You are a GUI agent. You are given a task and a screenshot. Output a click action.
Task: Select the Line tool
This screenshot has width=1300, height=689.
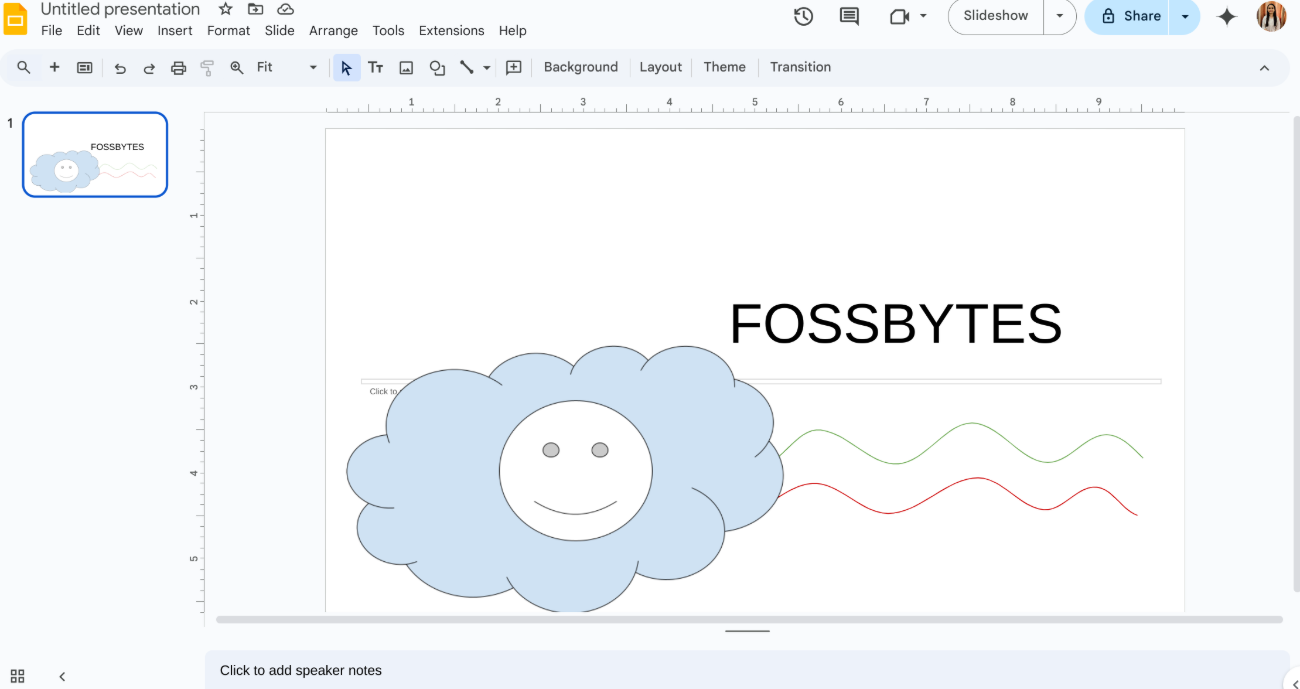(x=466, y=67)
